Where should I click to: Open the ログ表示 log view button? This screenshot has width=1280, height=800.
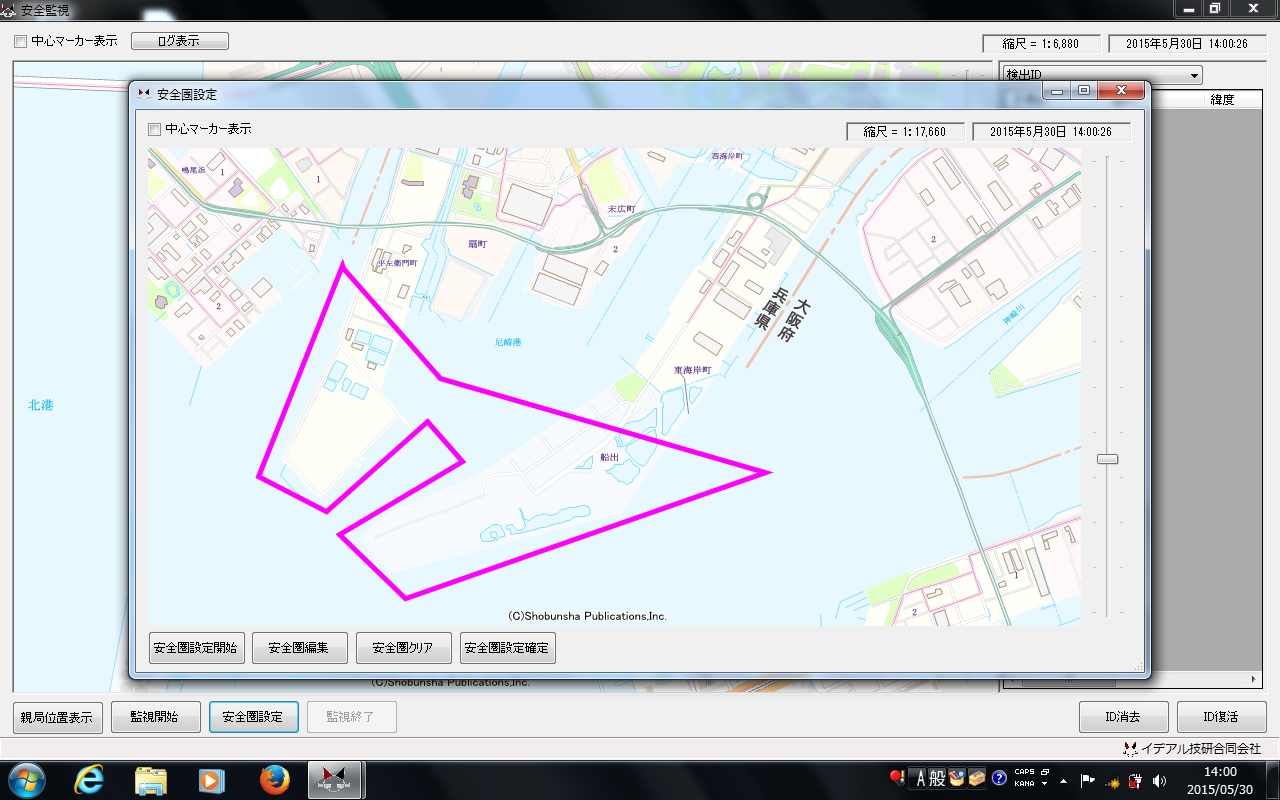pos(179,41)
